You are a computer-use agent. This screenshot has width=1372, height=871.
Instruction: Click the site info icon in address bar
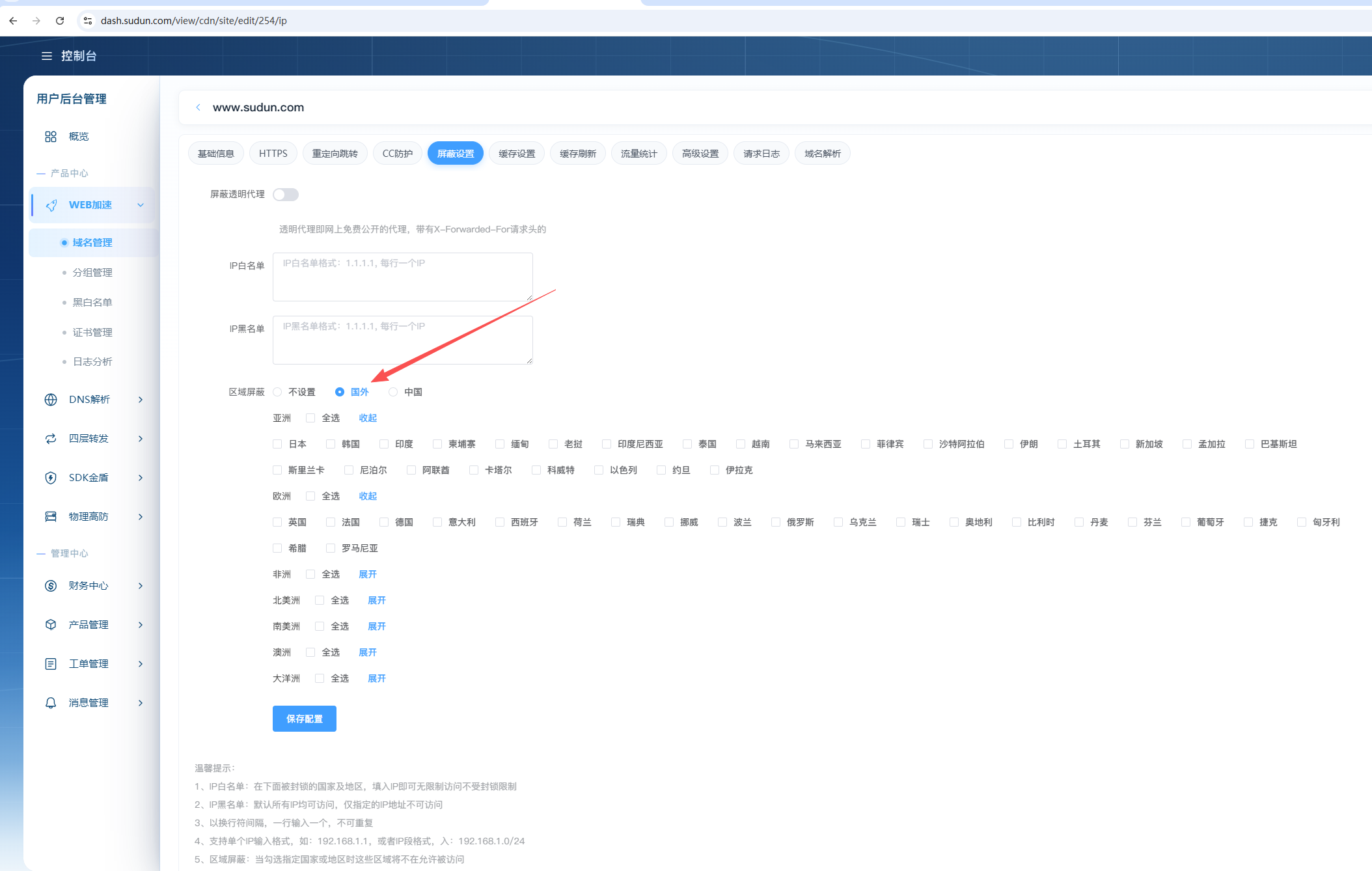[x=88, y=21]
